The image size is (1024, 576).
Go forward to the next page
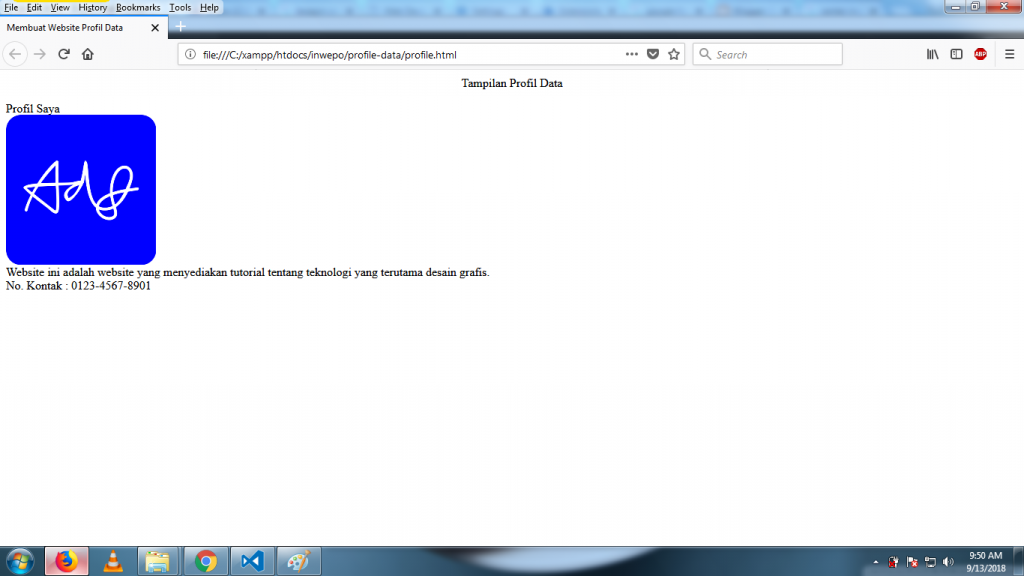(x=40, y=54)
